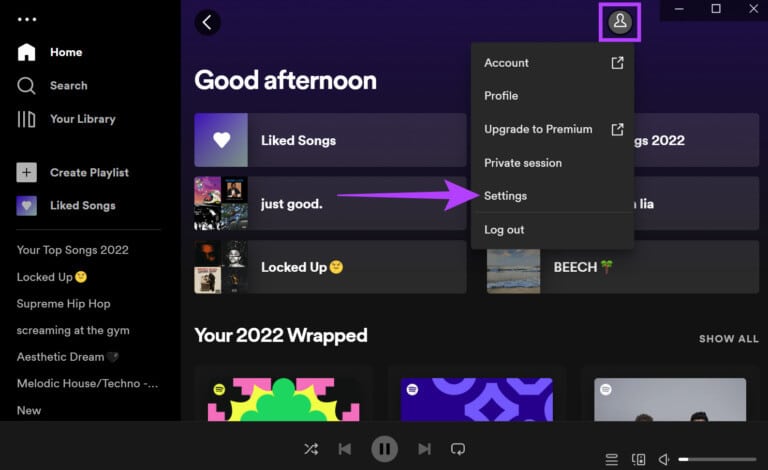Viewport: 768px width, 470px height.
Task: Click the BEECH beach cover image
Action: 513,271
